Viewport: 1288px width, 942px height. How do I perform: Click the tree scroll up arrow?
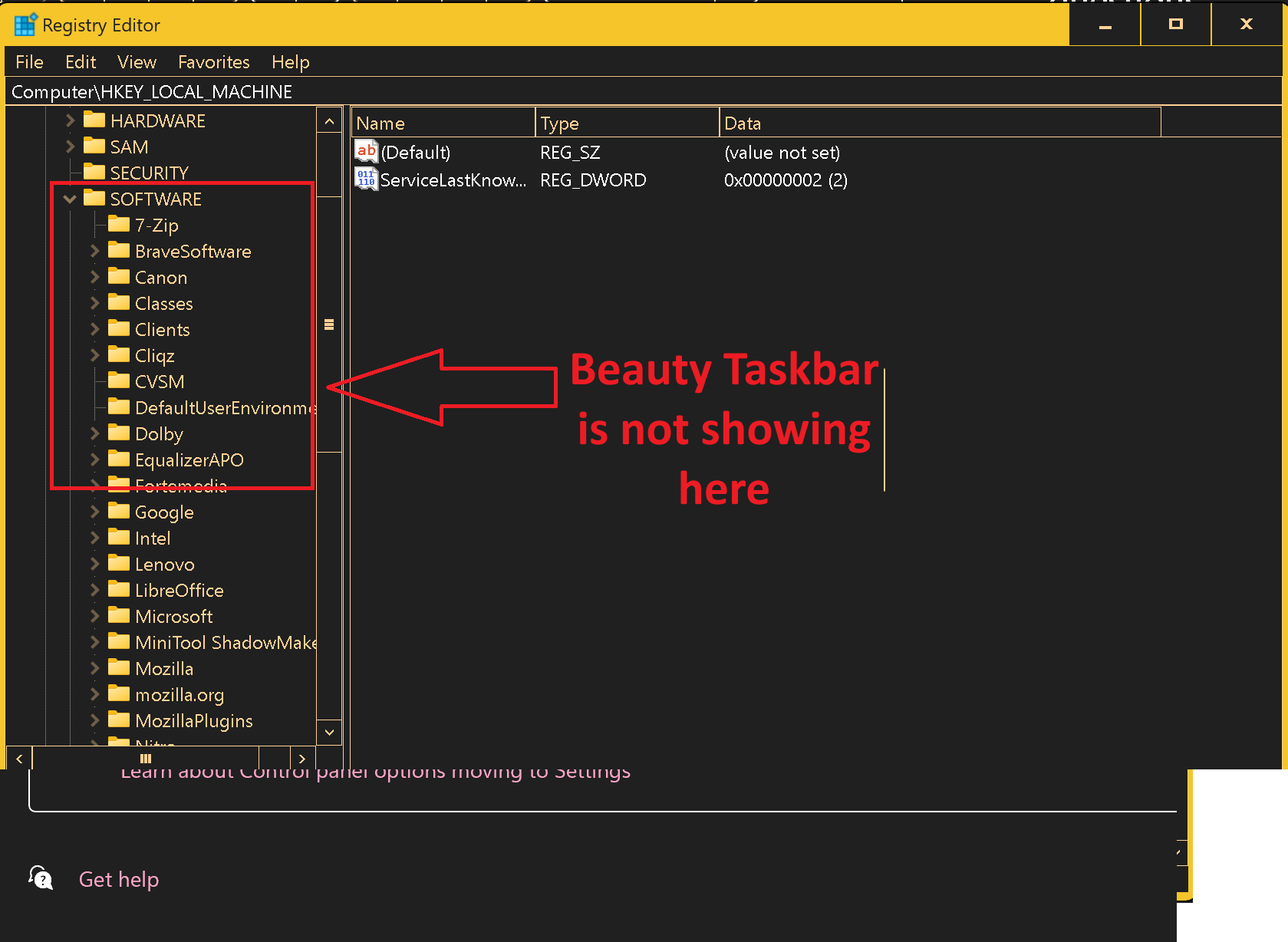(329, 121)
